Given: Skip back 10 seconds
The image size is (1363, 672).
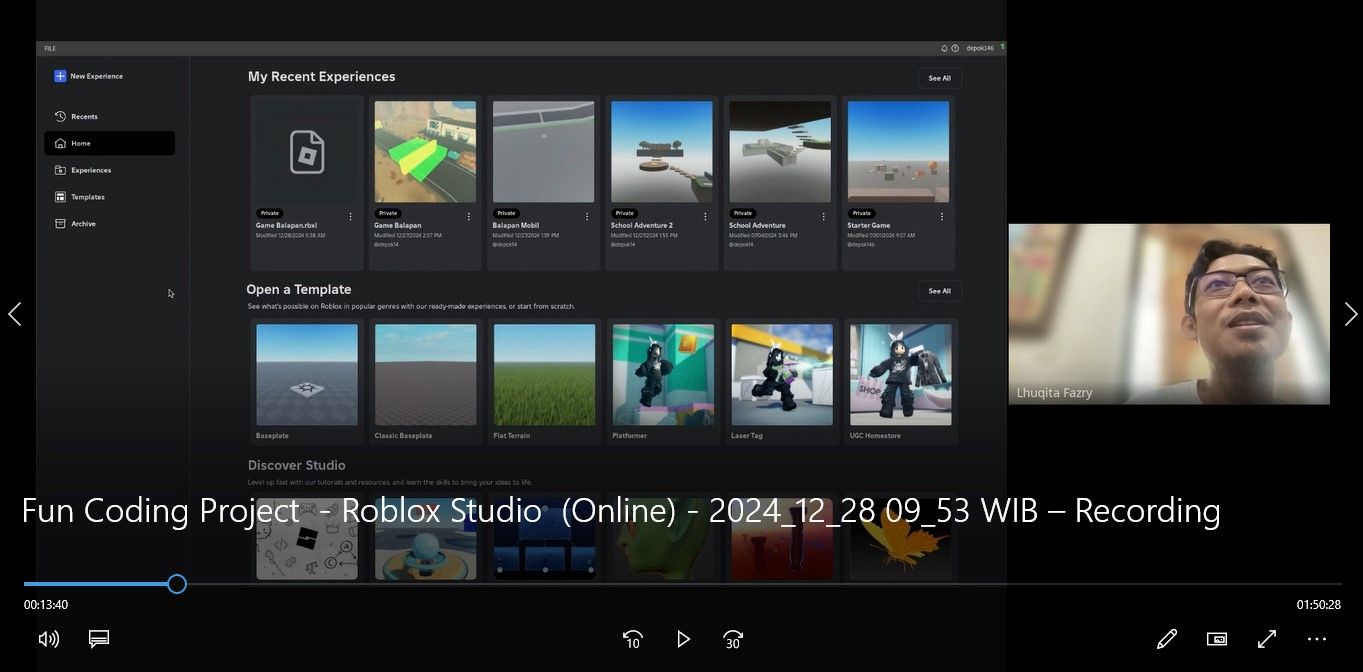Looking at the screenshot, I should point(632,639).
